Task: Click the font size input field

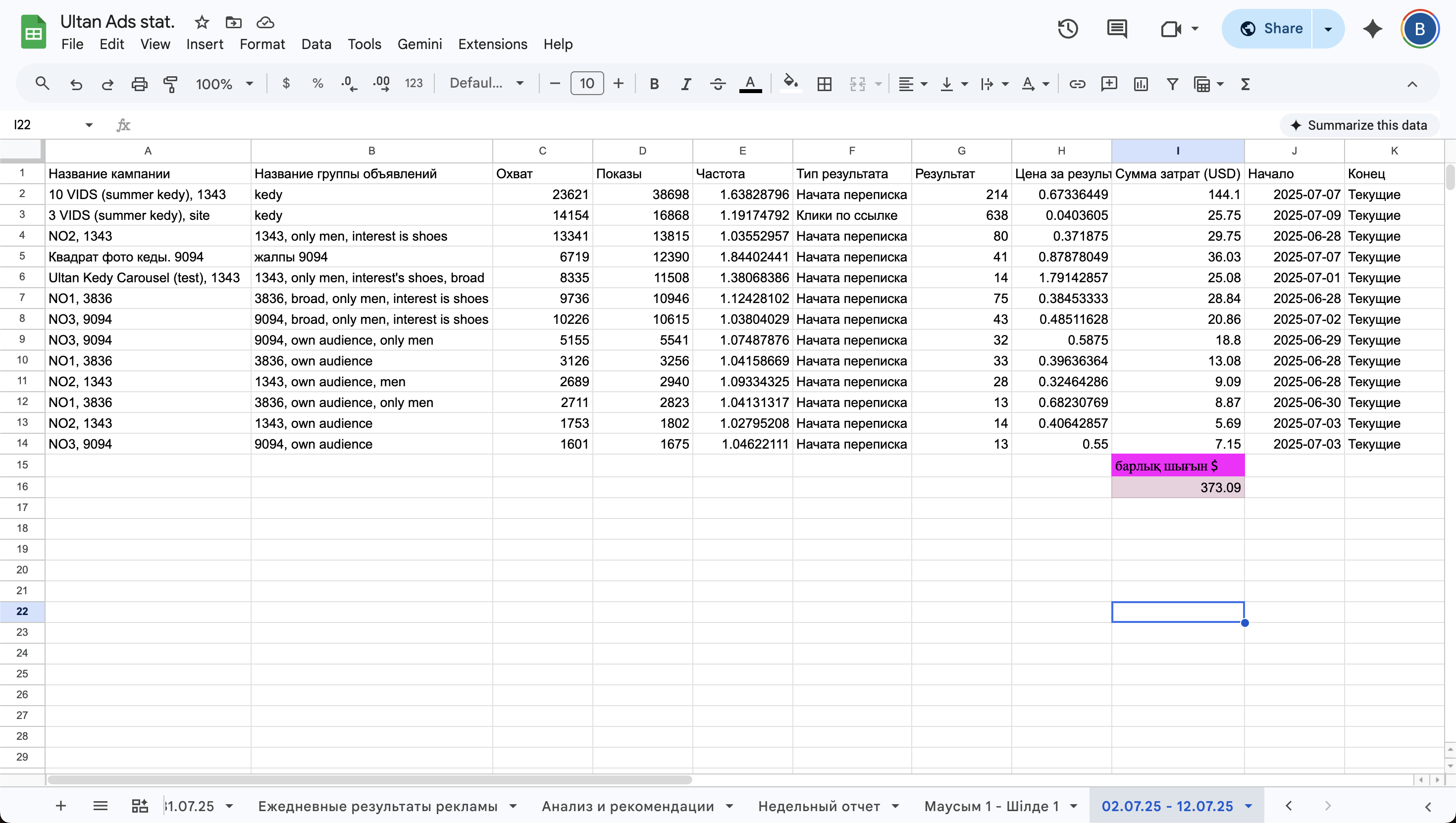Action: pyautogui.click(x=587, y=84)
